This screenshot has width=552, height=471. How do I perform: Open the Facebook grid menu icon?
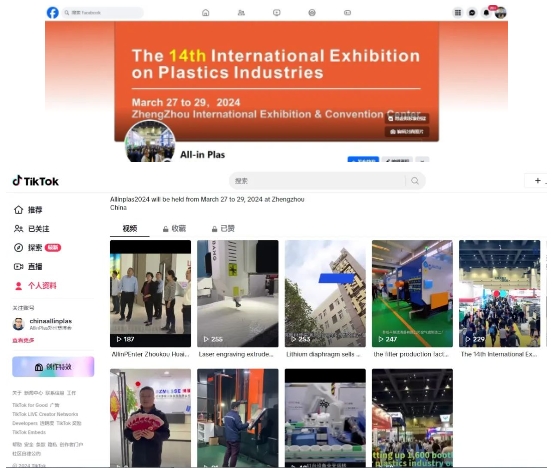pos(458,13)
